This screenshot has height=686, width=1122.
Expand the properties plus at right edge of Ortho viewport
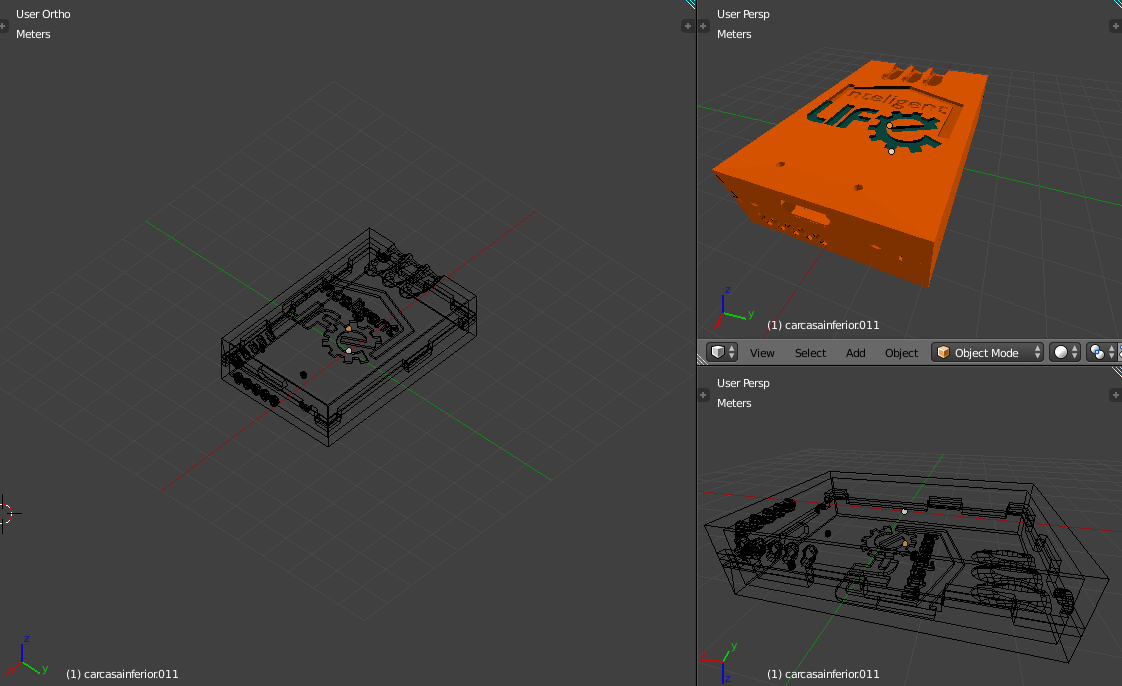688,26
